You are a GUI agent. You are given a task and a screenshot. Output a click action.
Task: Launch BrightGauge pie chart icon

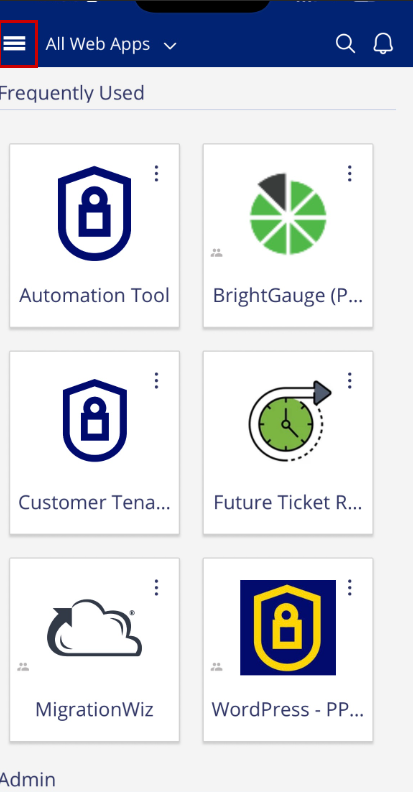pos(288,214)
